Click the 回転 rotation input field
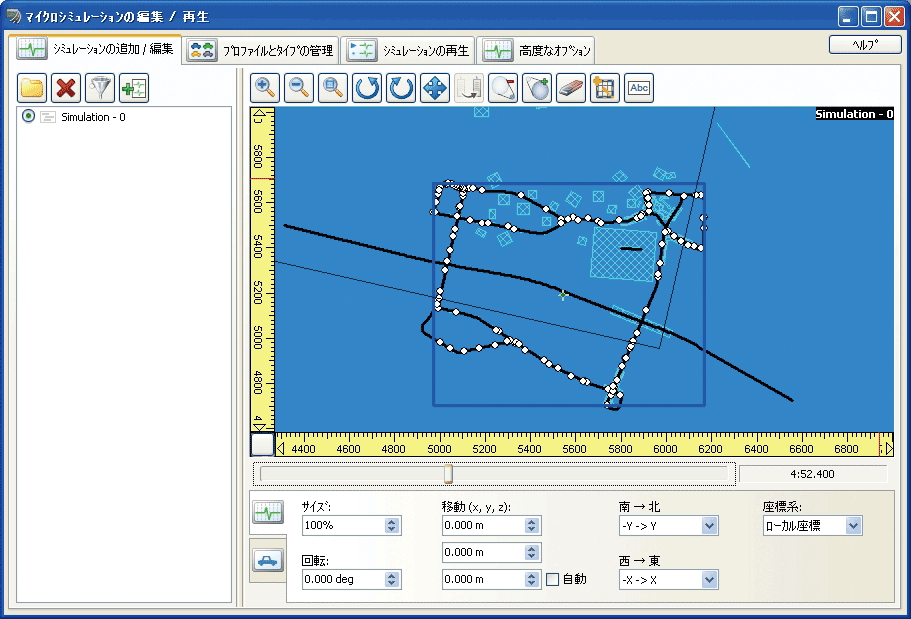This screenshot has height=619, width=911. click(x=341, y=579)
